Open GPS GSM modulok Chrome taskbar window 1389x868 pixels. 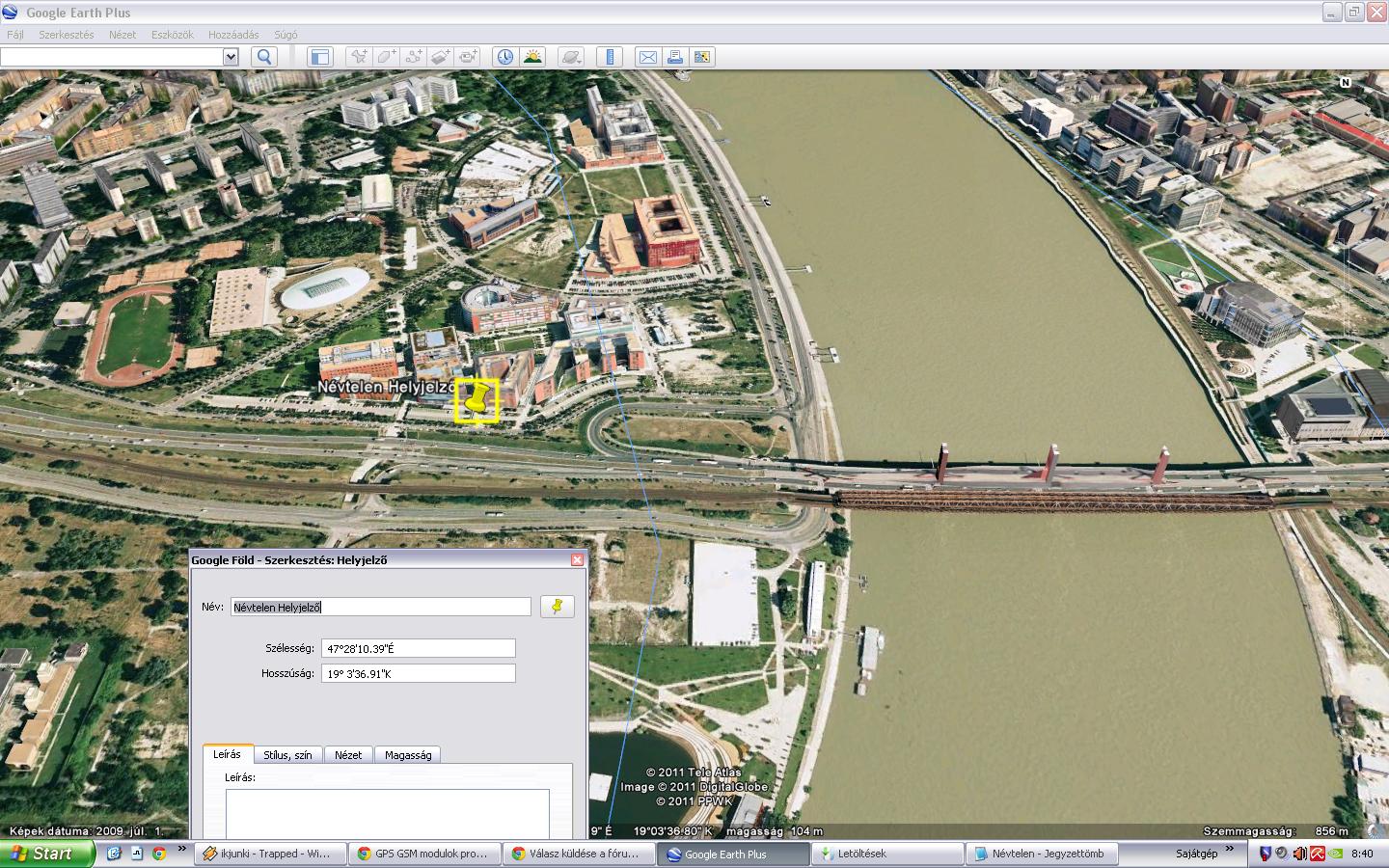(x=425, y=854)
